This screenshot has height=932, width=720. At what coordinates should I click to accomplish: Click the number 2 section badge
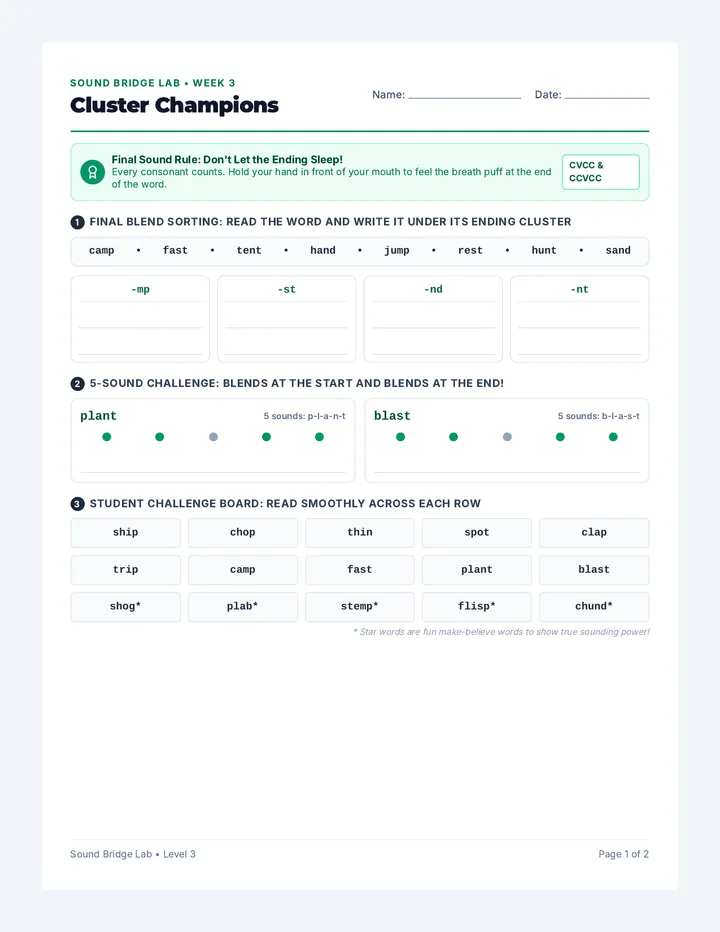[x=77, y=383]
